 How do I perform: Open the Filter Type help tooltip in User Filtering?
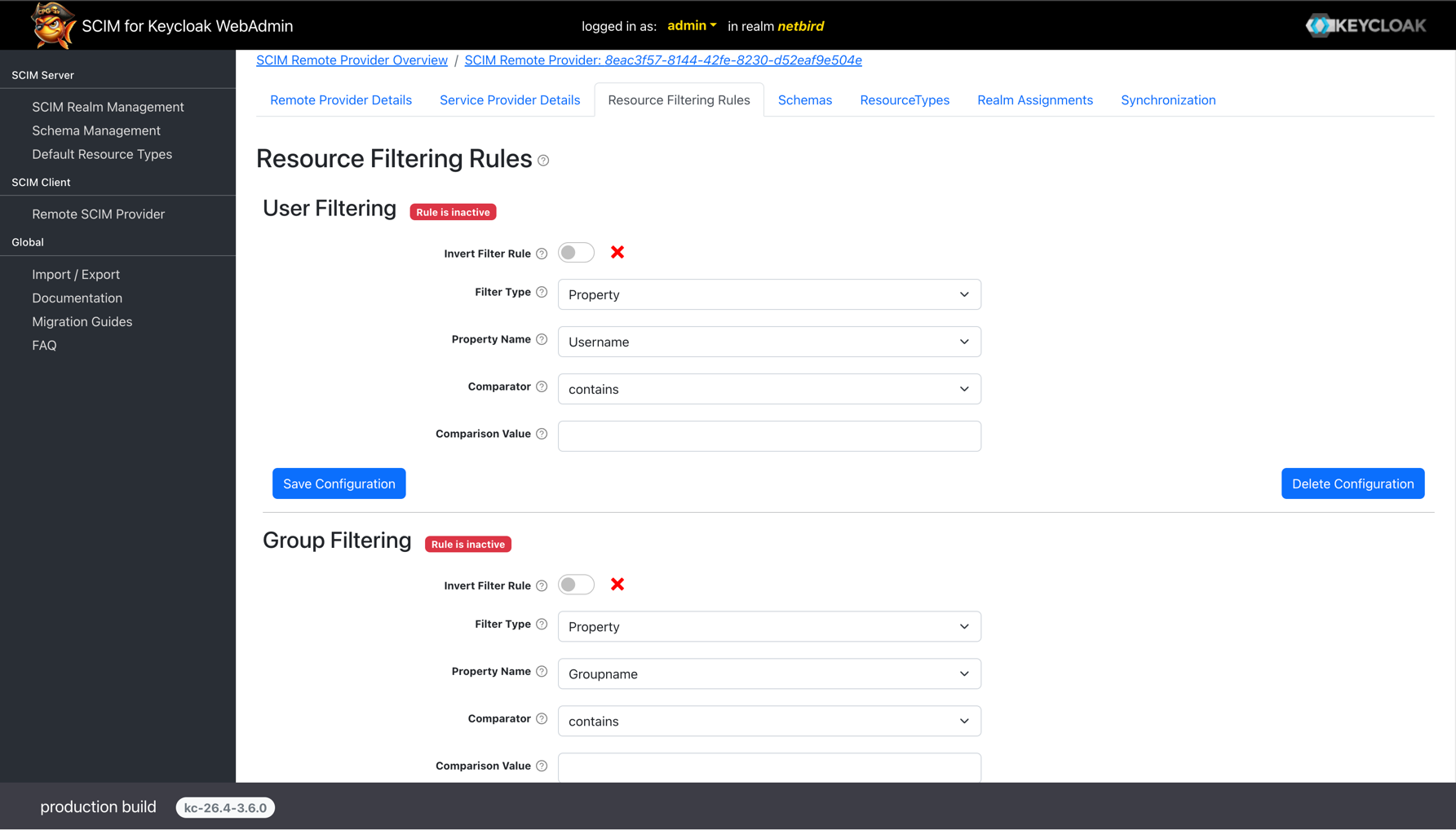click(542, 291)
